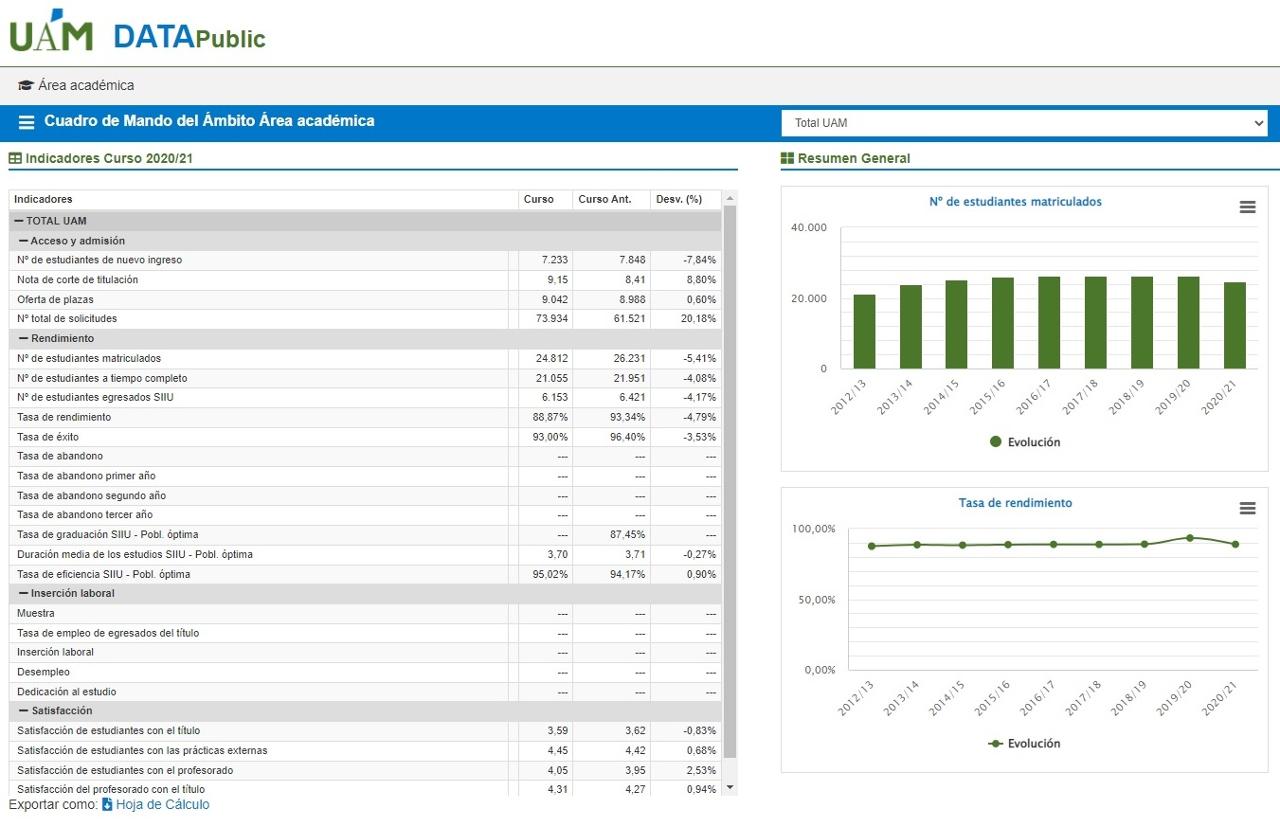Image resolution: width=1280 pixels, height=827 pixels.
Task: Click the Resumen General grid icon
Action: click(787, 159)
